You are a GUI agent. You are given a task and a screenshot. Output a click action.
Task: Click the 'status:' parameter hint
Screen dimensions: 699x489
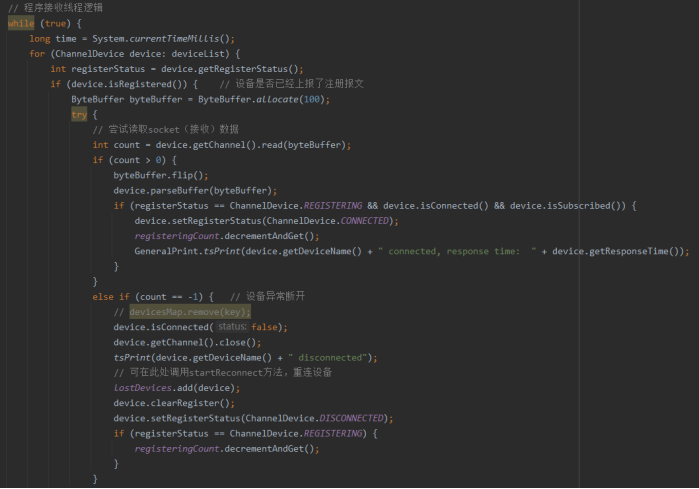232,327
